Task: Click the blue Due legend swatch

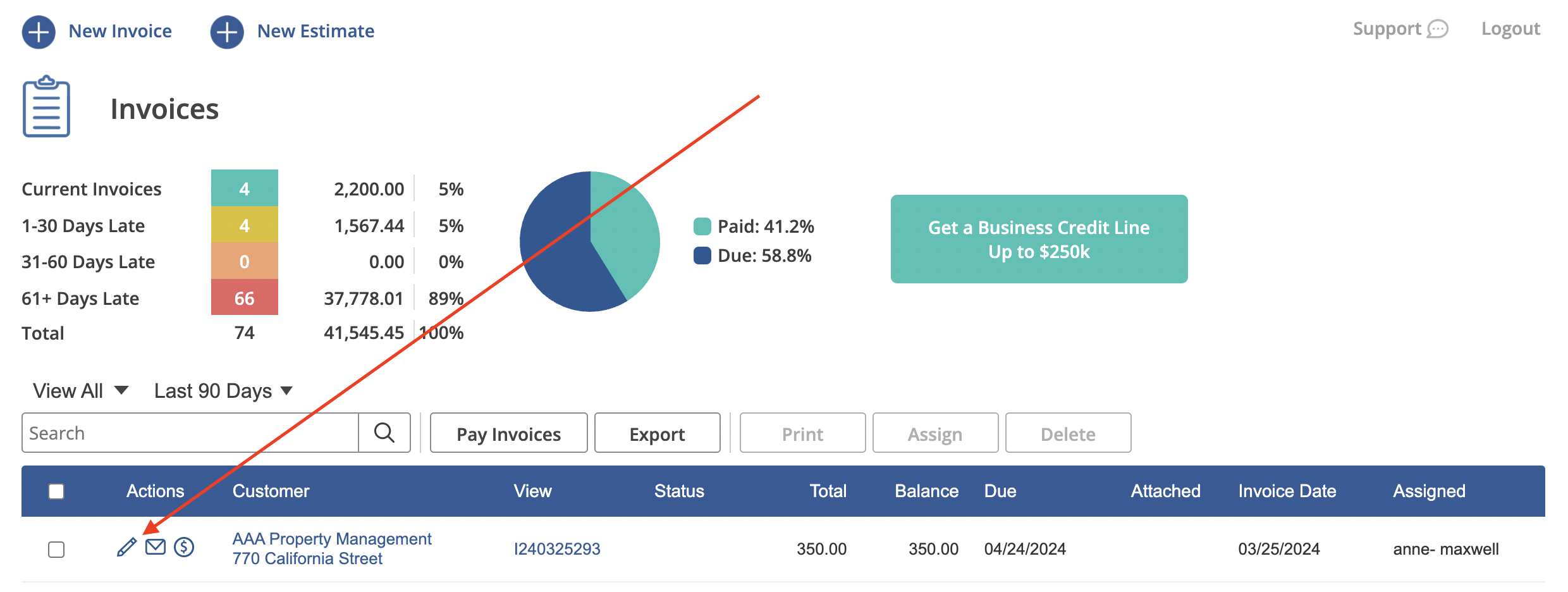Action: pyautogui.click(x=702, y=256)
